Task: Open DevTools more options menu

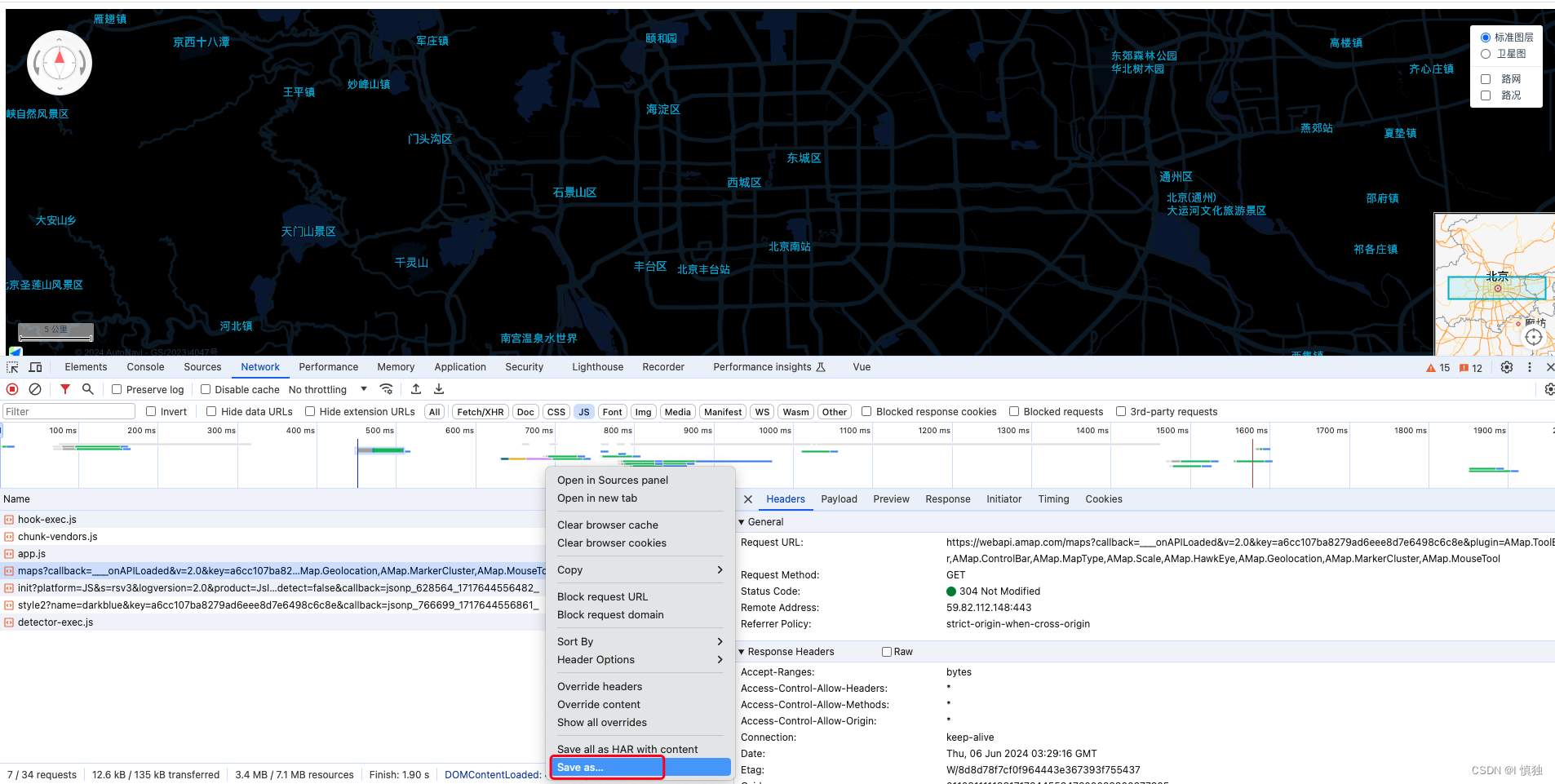Action: click(x=1530, y=367)
